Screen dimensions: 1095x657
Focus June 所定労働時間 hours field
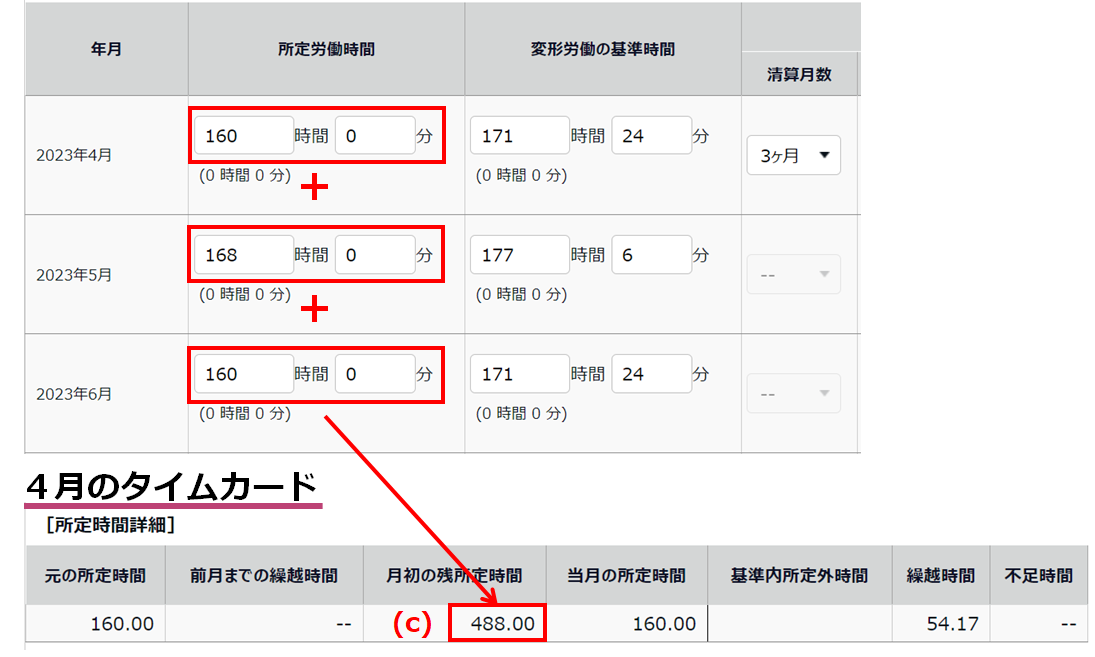tap(244, 374)
